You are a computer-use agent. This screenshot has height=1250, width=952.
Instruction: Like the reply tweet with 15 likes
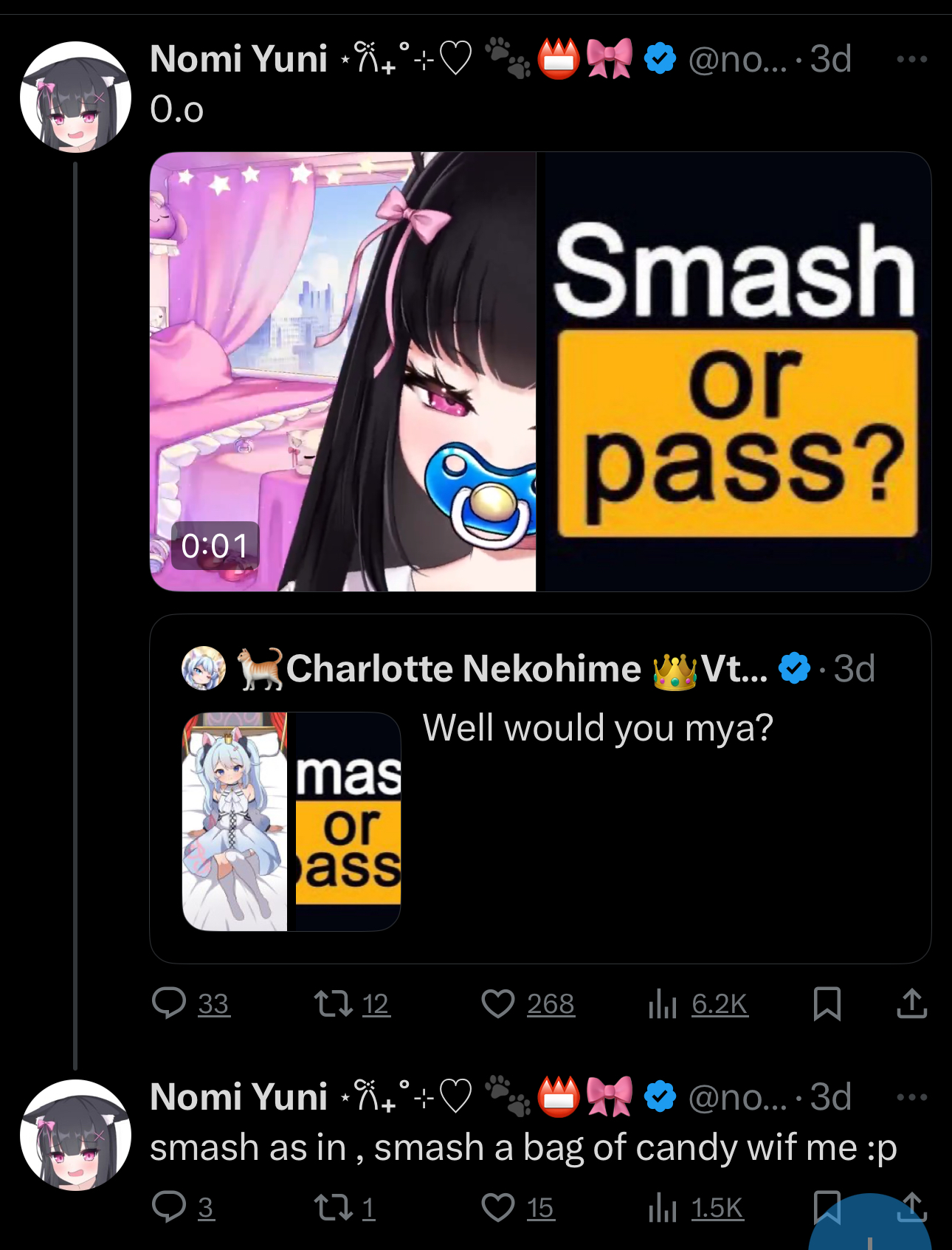point(517,1208)
